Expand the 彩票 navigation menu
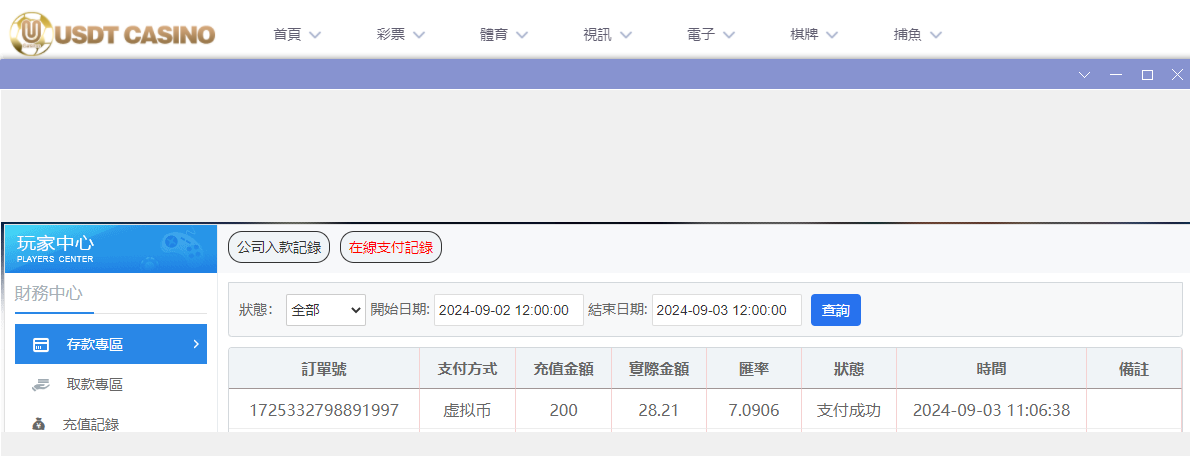Viewport: 1190px width, 456px height. coord(400,34)
